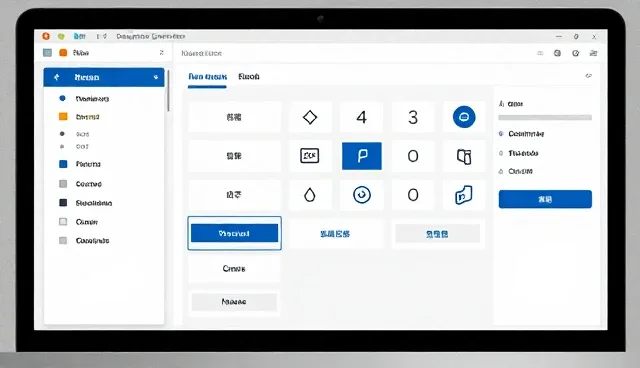Click the highlighted blue P tile
This screenshot has height=368, width=640.
point(362,156)
